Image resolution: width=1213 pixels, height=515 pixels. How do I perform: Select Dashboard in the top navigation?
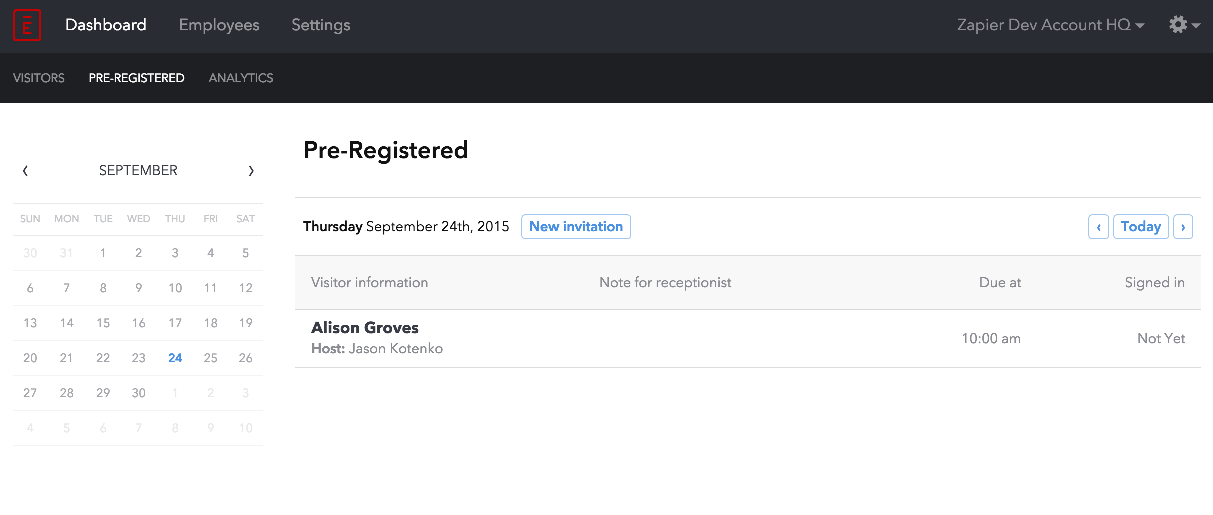coord(106,25)
